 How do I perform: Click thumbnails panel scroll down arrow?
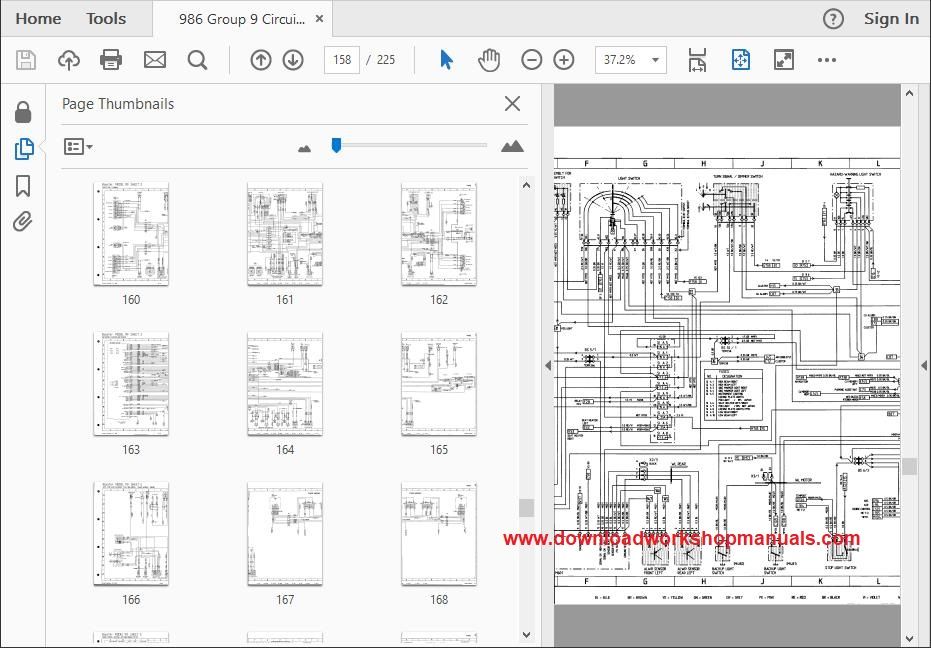[526, 634]
